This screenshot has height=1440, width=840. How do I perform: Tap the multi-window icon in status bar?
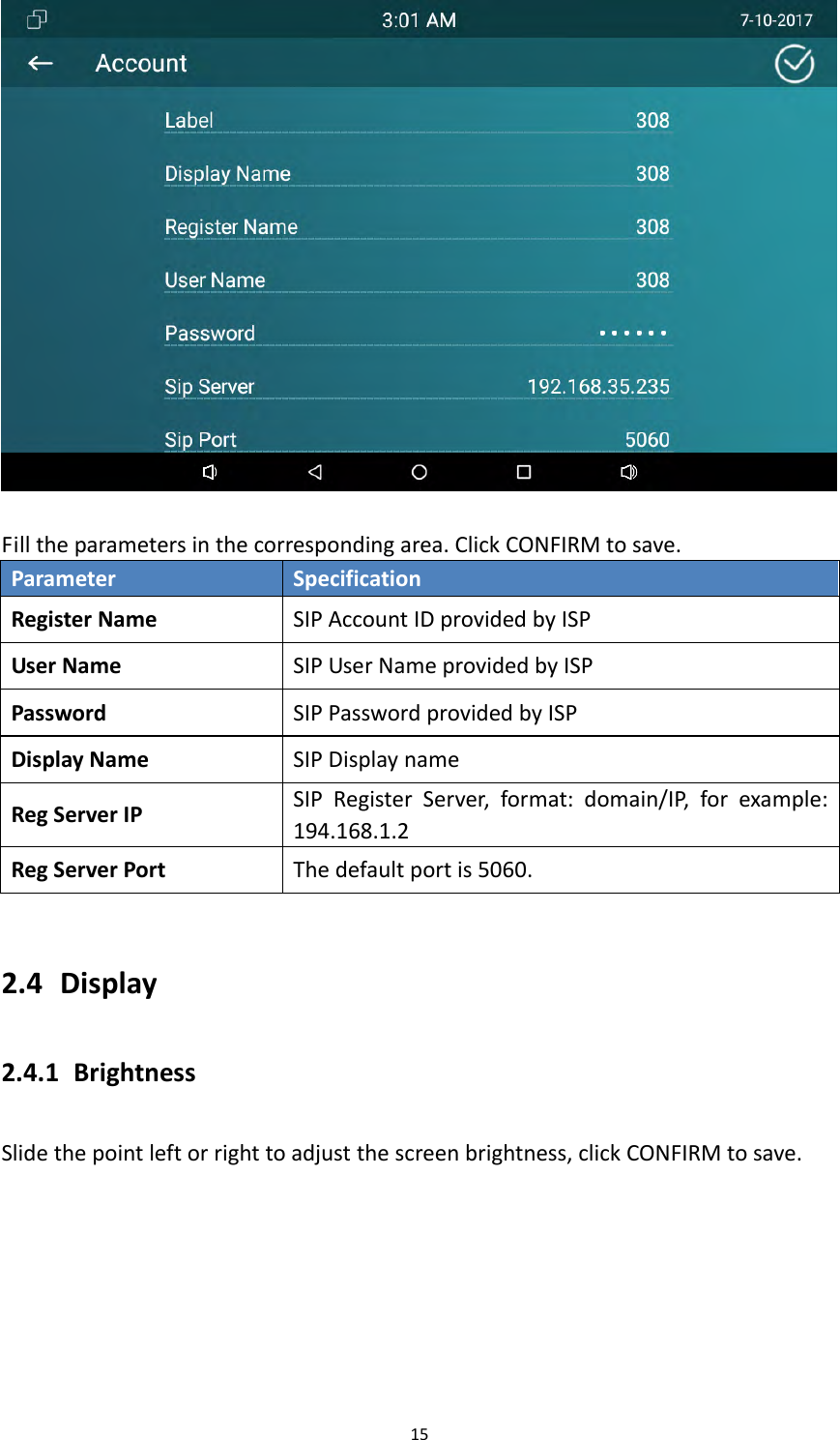pos(37,19)
